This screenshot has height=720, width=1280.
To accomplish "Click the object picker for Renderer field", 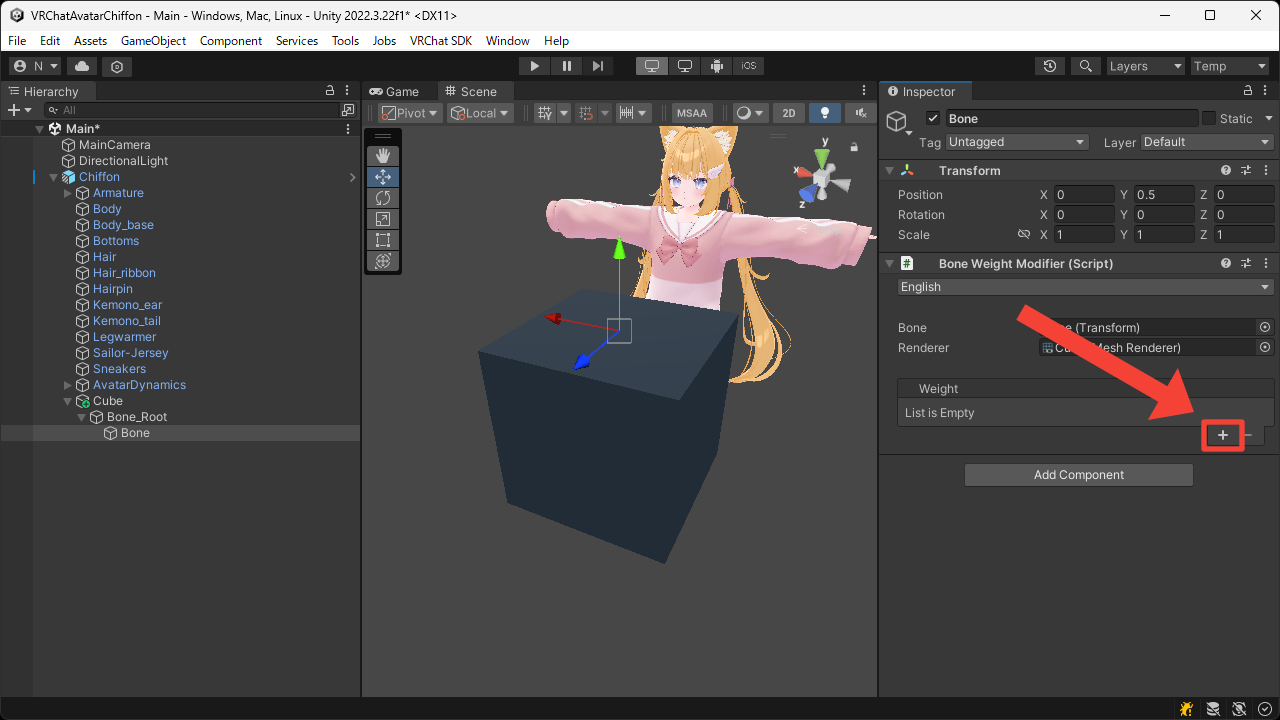I will (x=1265, y=347).
